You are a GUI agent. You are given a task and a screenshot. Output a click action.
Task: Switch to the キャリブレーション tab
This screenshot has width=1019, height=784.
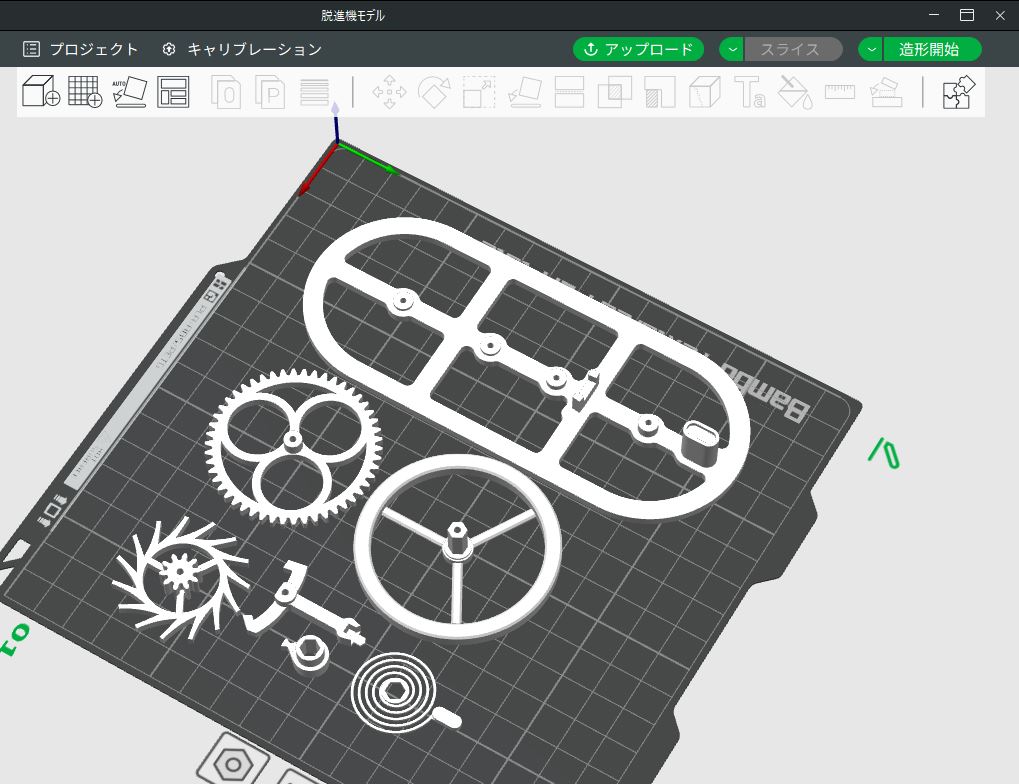(242, 49)
